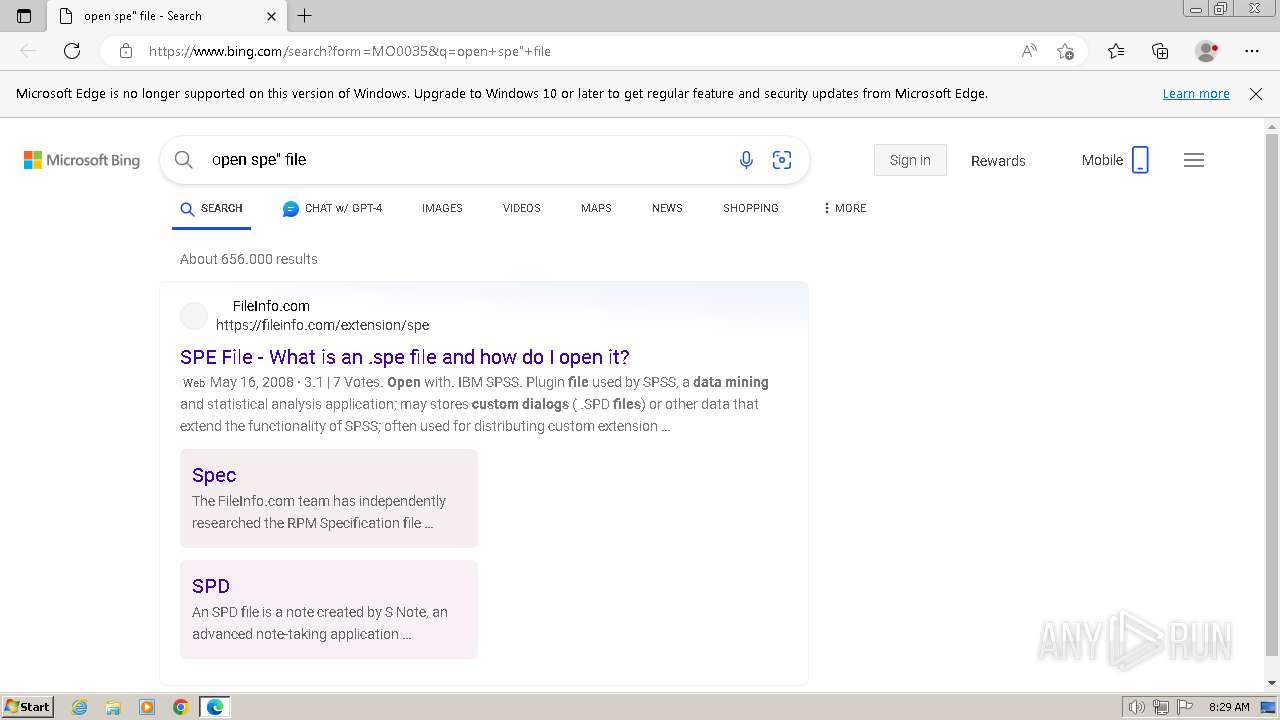The image size is (1280, 720).
Task: Open the Spec sub-result card
Action: pyautogui.click(x=329, y=498)
